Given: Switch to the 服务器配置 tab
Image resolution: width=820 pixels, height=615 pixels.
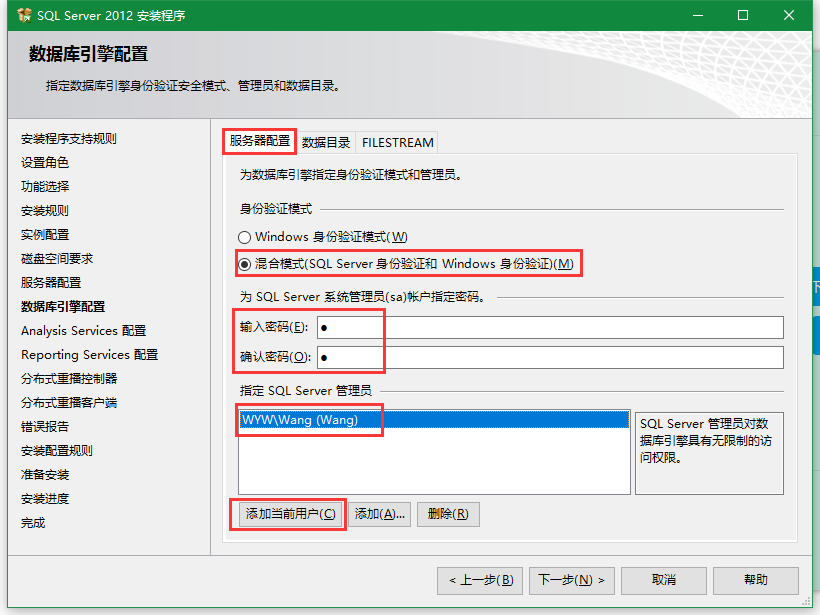Looking at the screenshot, I should point(259,142).
